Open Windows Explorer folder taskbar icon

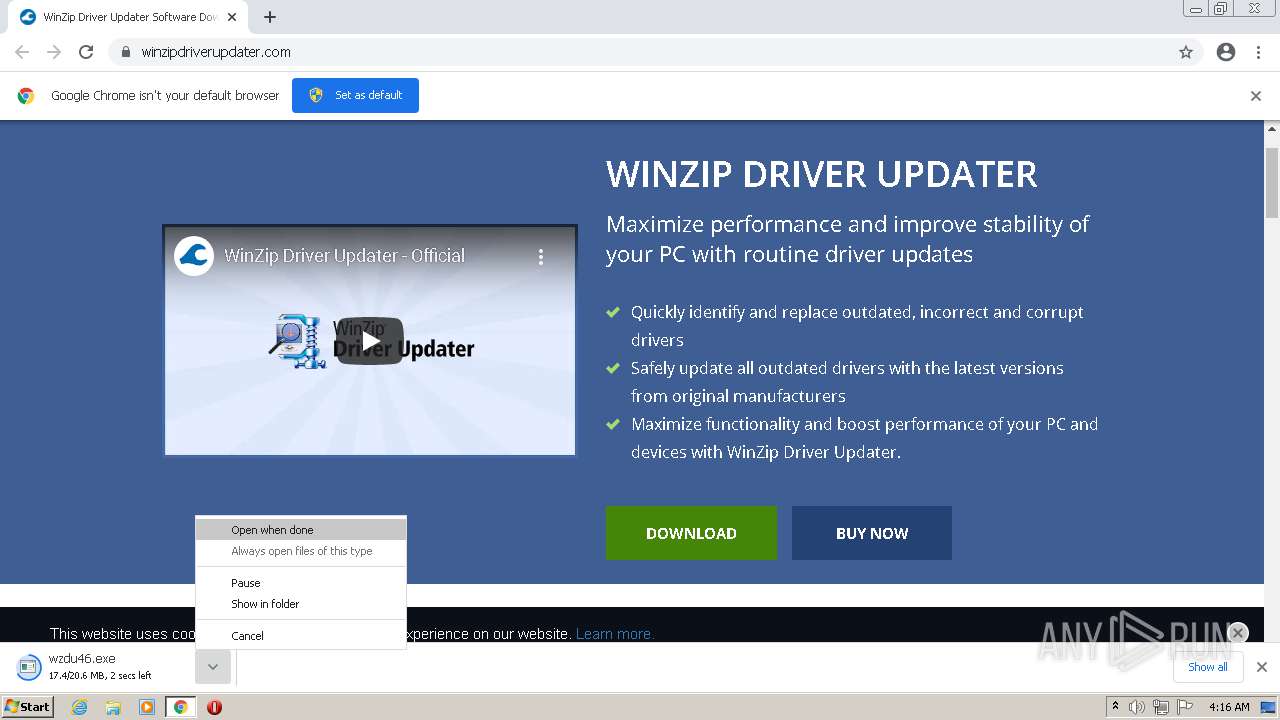(x=113, y=707)
